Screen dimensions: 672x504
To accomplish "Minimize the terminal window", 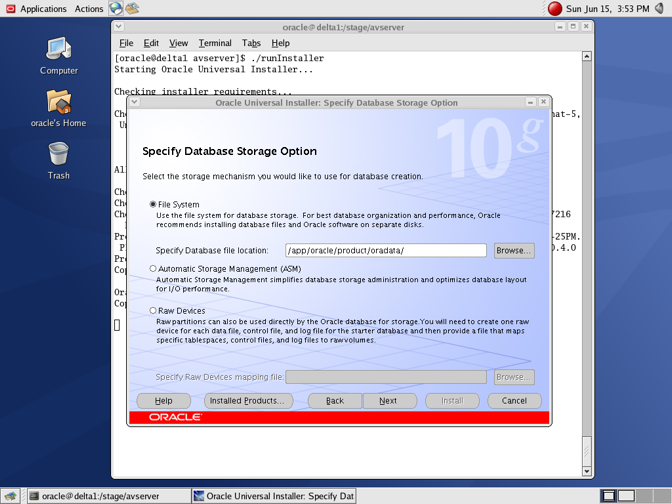I will tap(560, 27).
